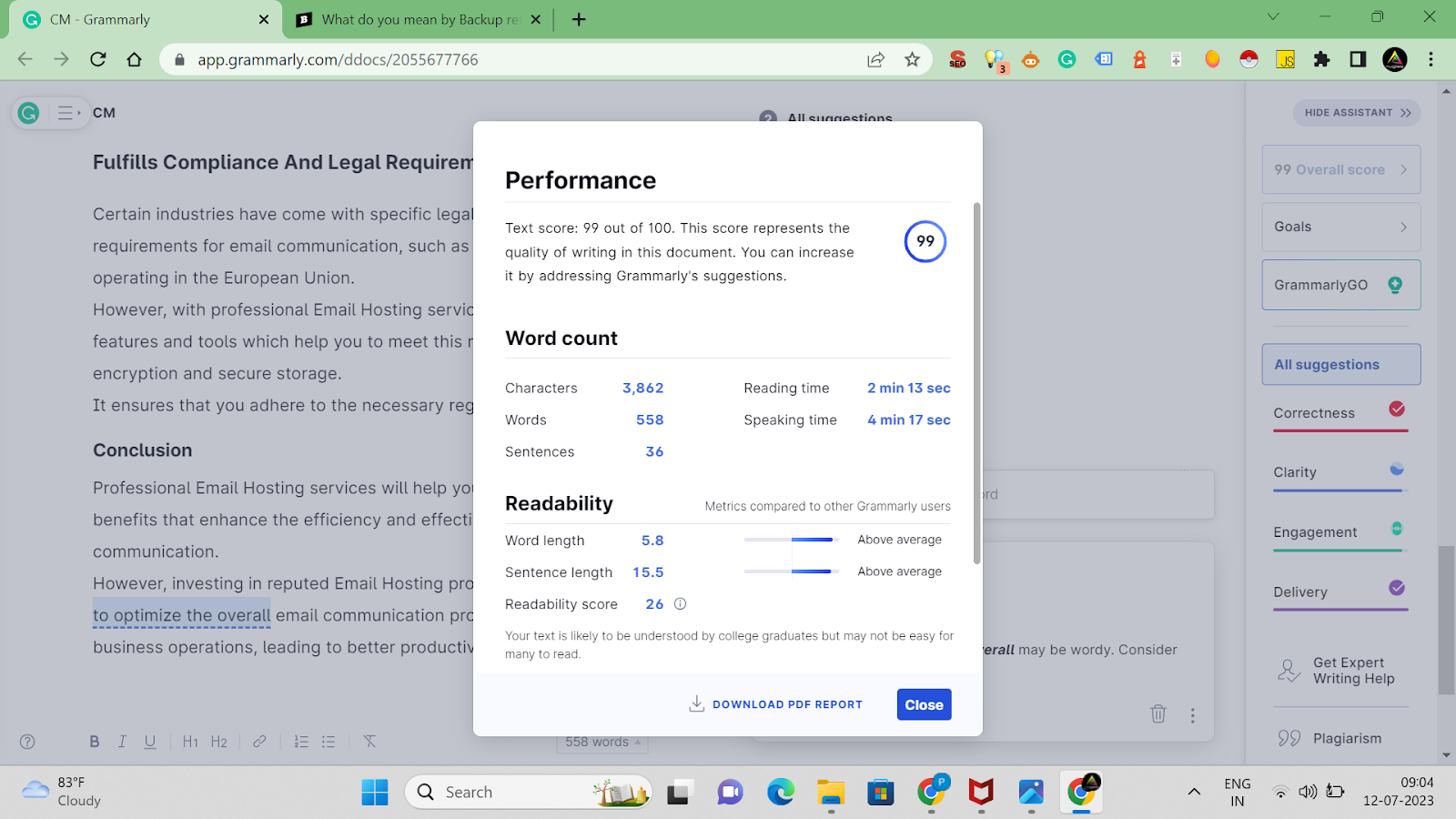Click Get Expert Writing Help
Screen dimensions: 1456x819
pos(1336,671)
